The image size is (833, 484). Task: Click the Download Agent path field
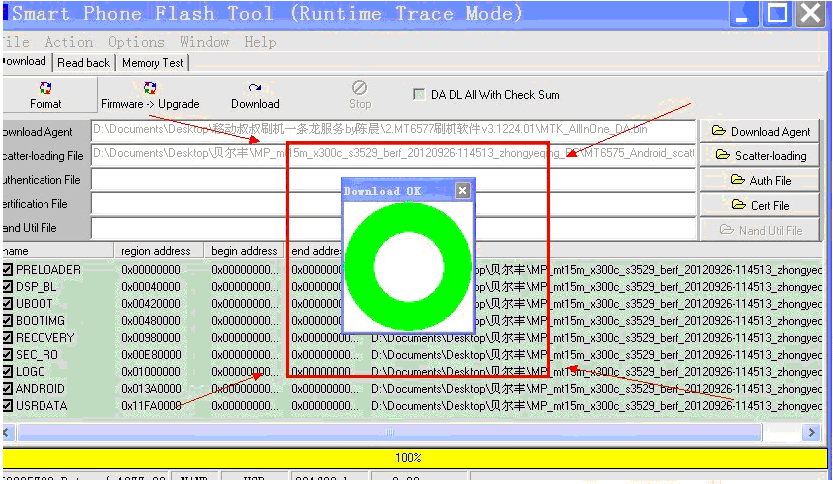tap(393, 130)
